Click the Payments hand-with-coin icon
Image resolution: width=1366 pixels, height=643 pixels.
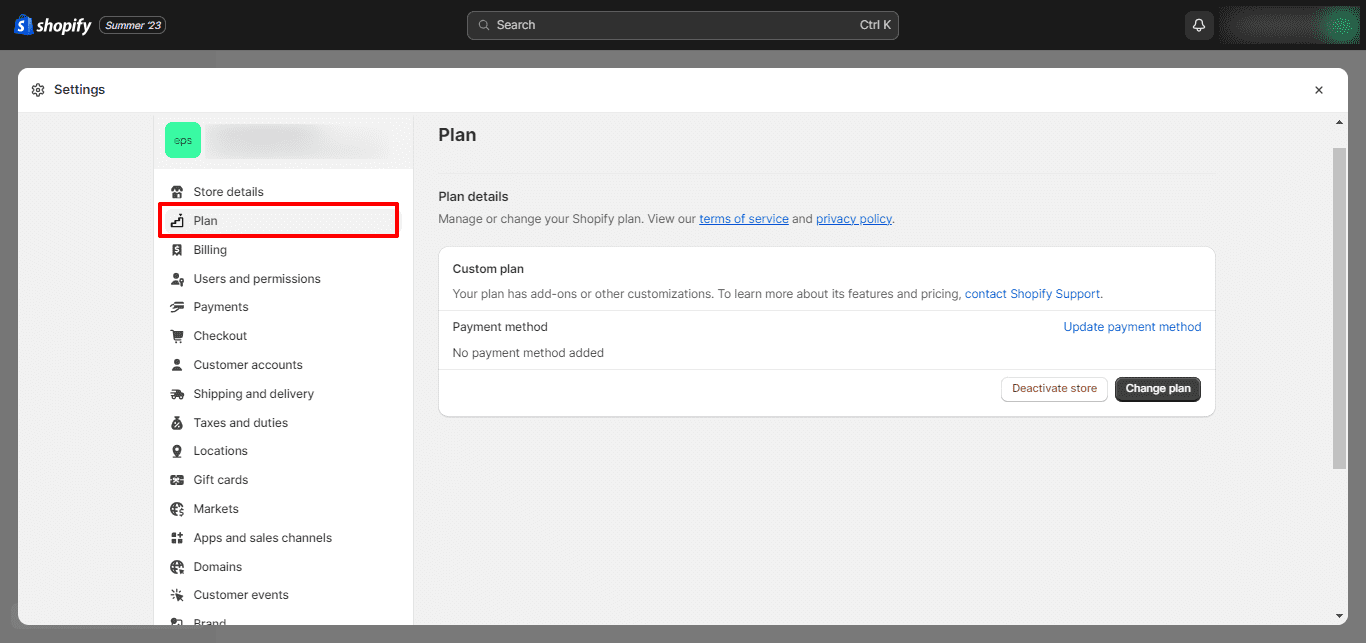pos(177,306)
